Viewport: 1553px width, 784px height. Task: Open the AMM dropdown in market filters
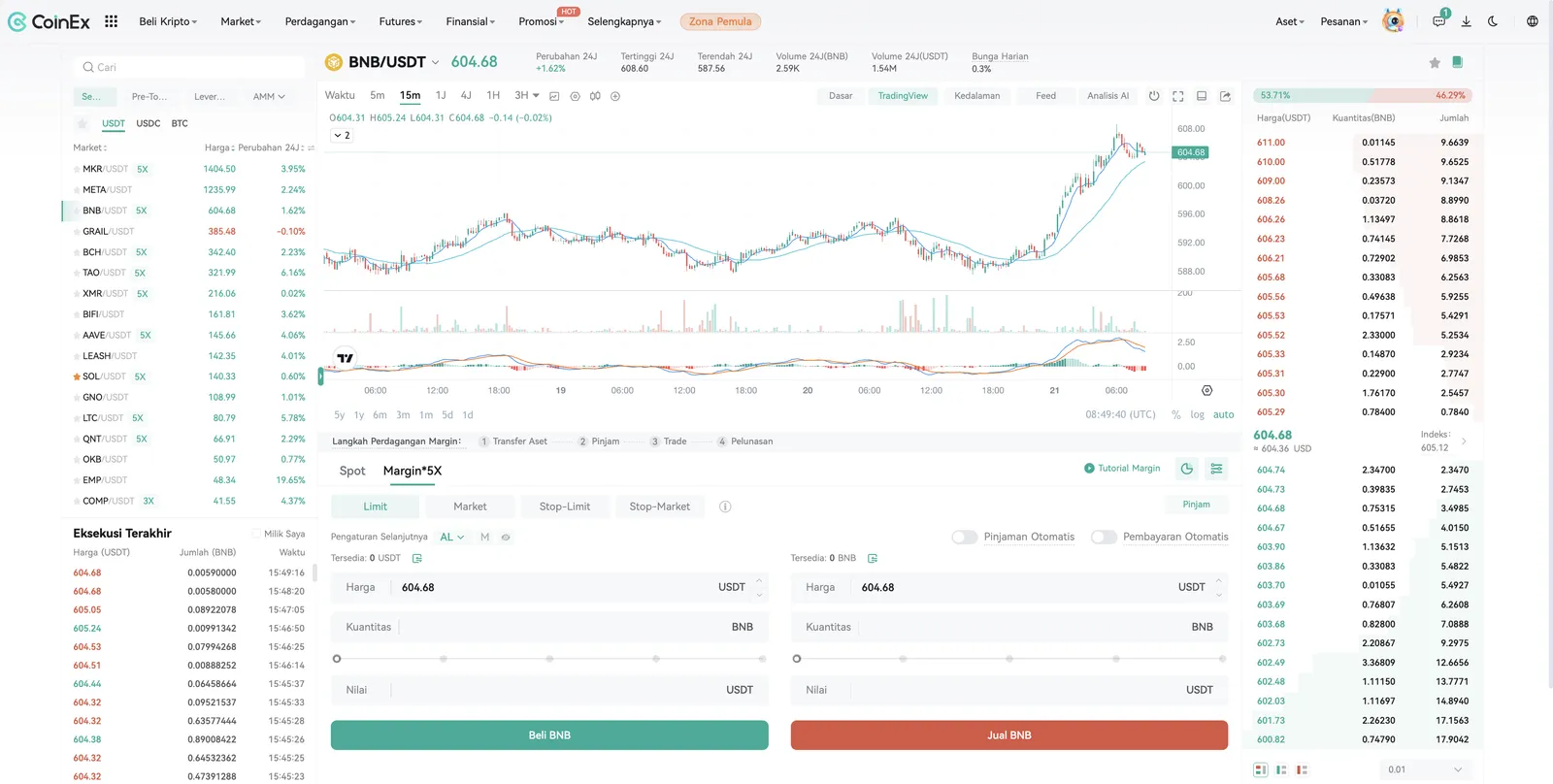click(x=269, y=96)
